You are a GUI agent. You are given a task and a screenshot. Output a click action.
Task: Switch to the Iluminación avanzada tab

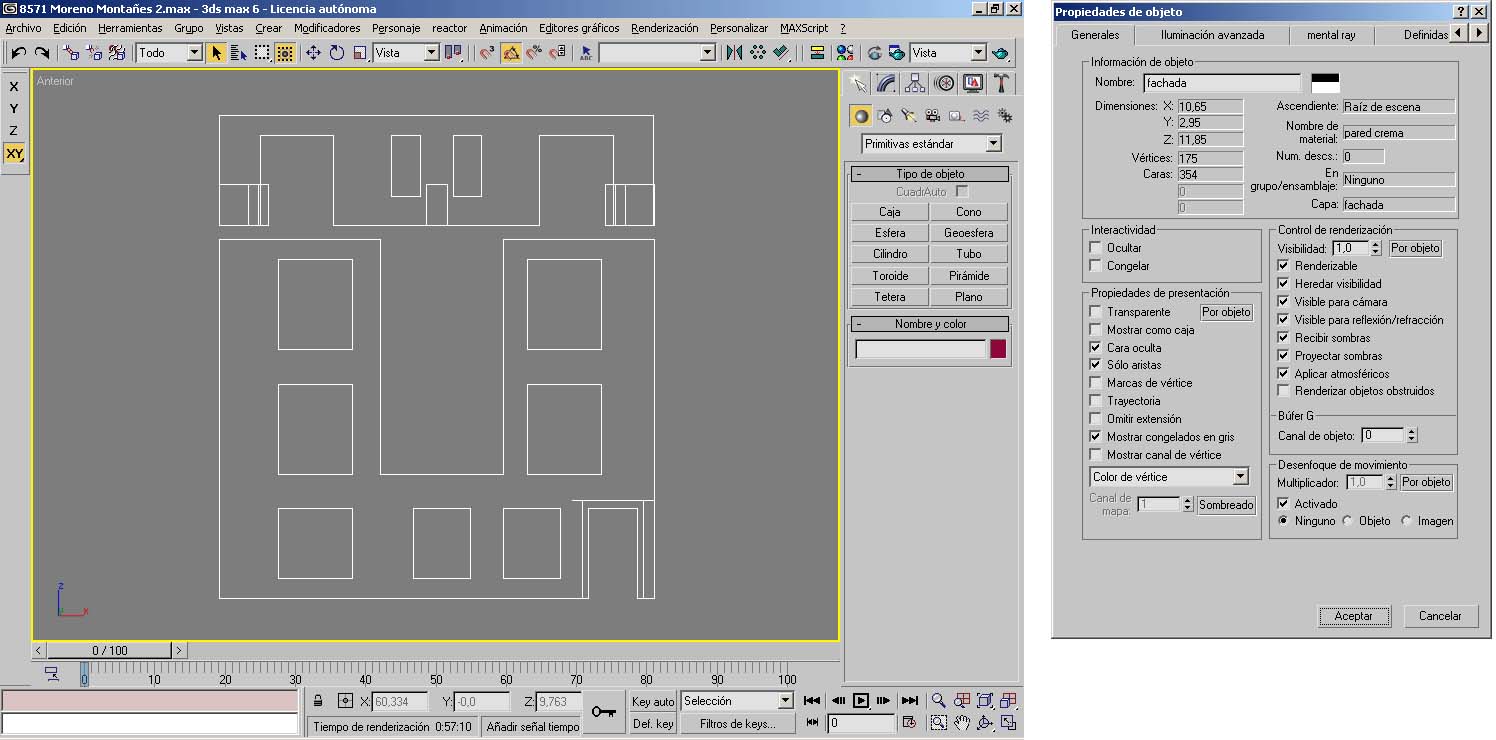tap(1212, 34)
